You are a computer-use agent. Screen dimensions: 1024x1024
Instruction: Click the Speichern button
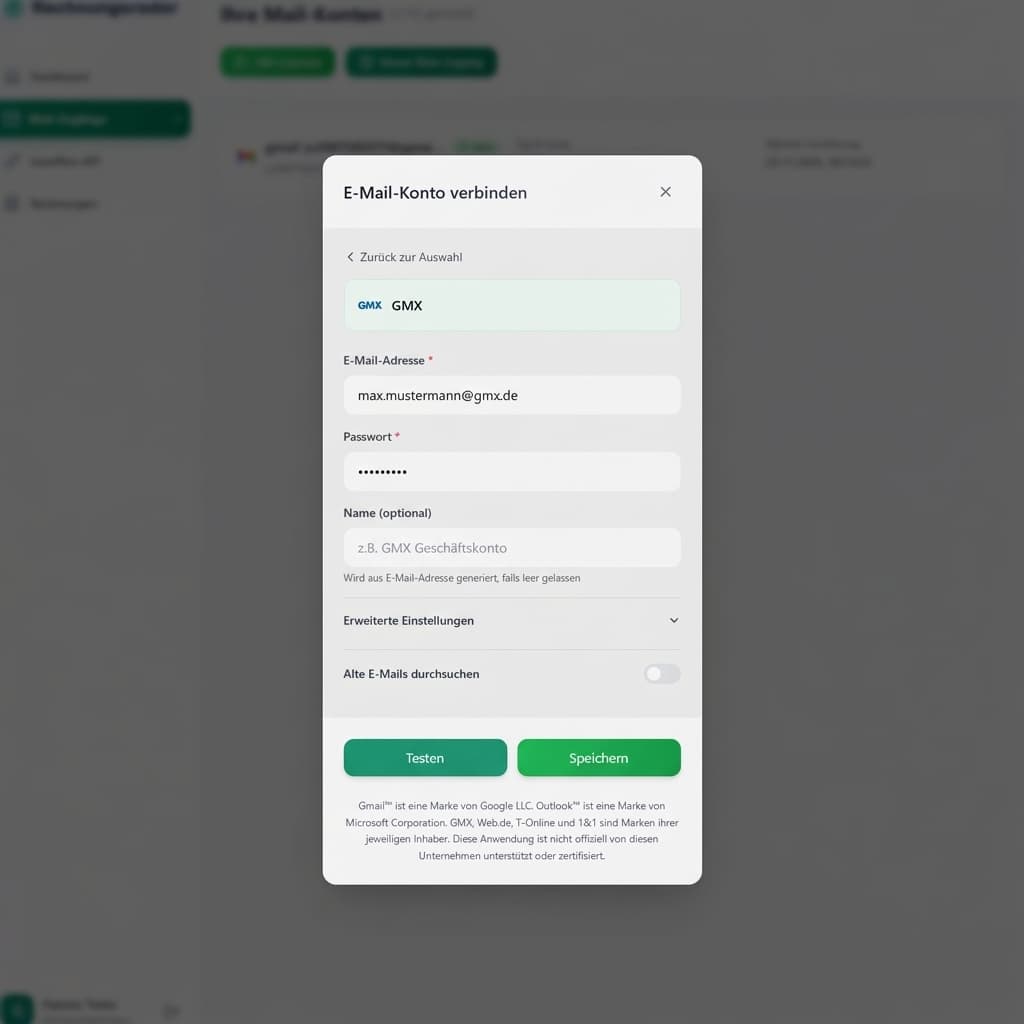click(599, 758)
